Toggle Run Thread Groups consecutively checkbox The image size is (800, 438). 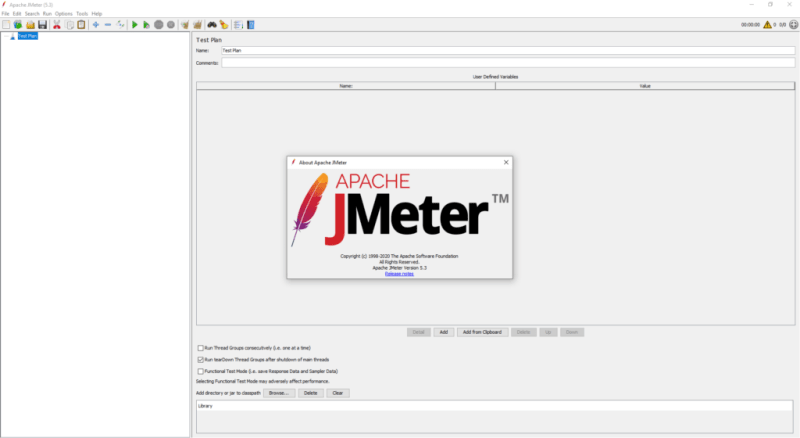pos(201,348)
